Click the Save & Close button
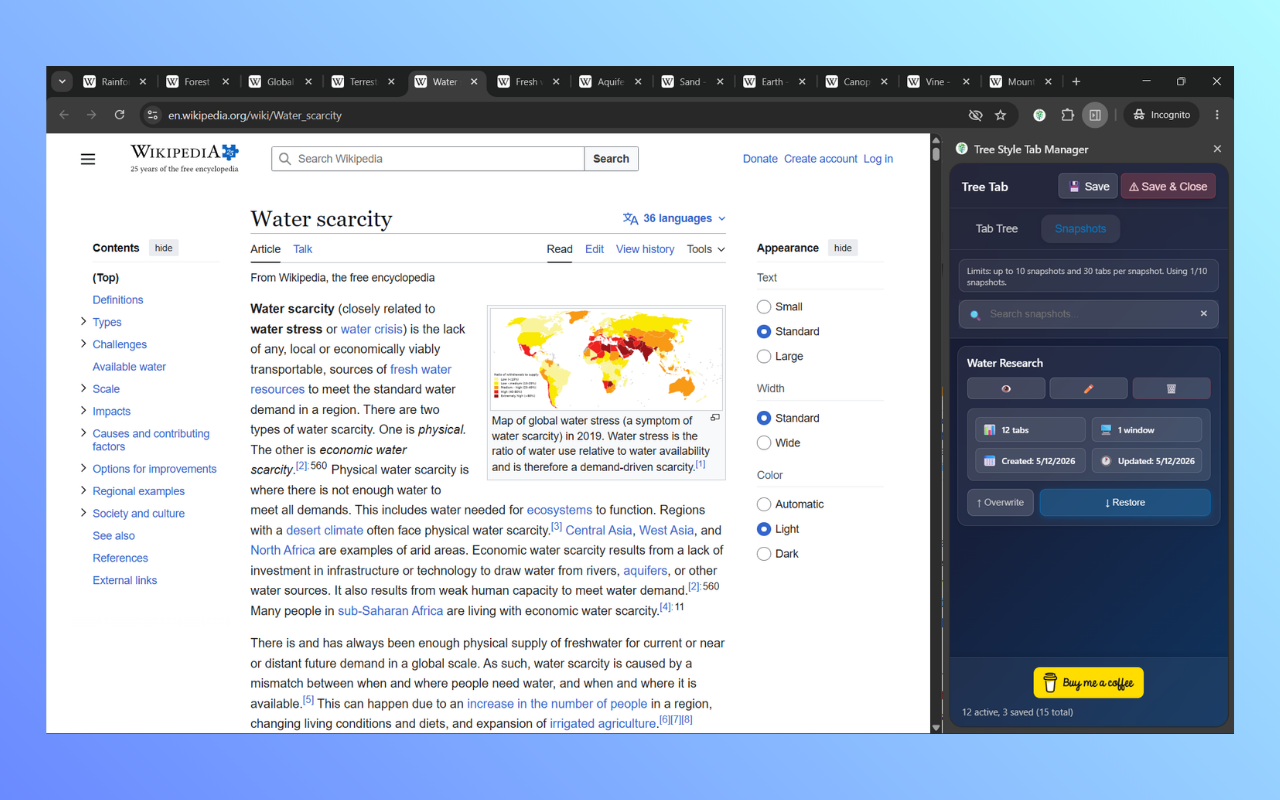The height and width of the screenshot is (800, 1280). [1168, 186]
